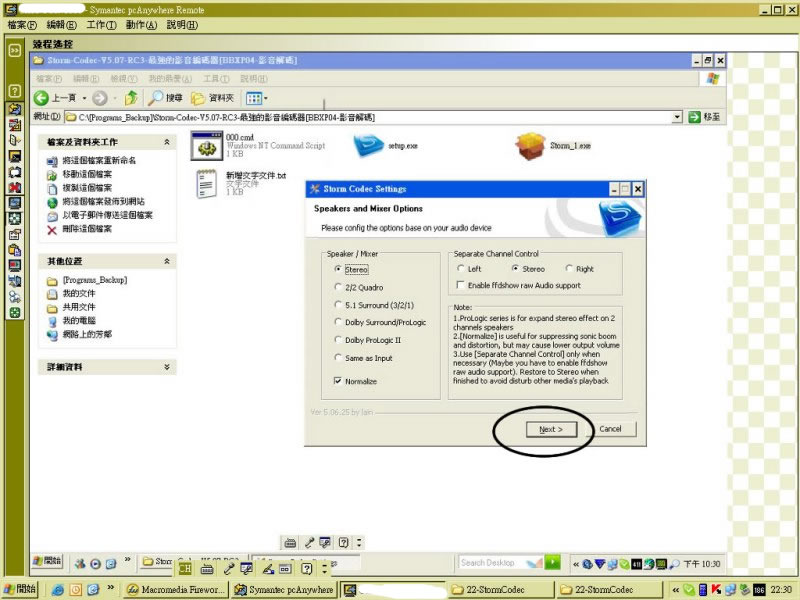Expand hidden tray icons on host taskbar («)
The image size is (800, 600).
676,590
